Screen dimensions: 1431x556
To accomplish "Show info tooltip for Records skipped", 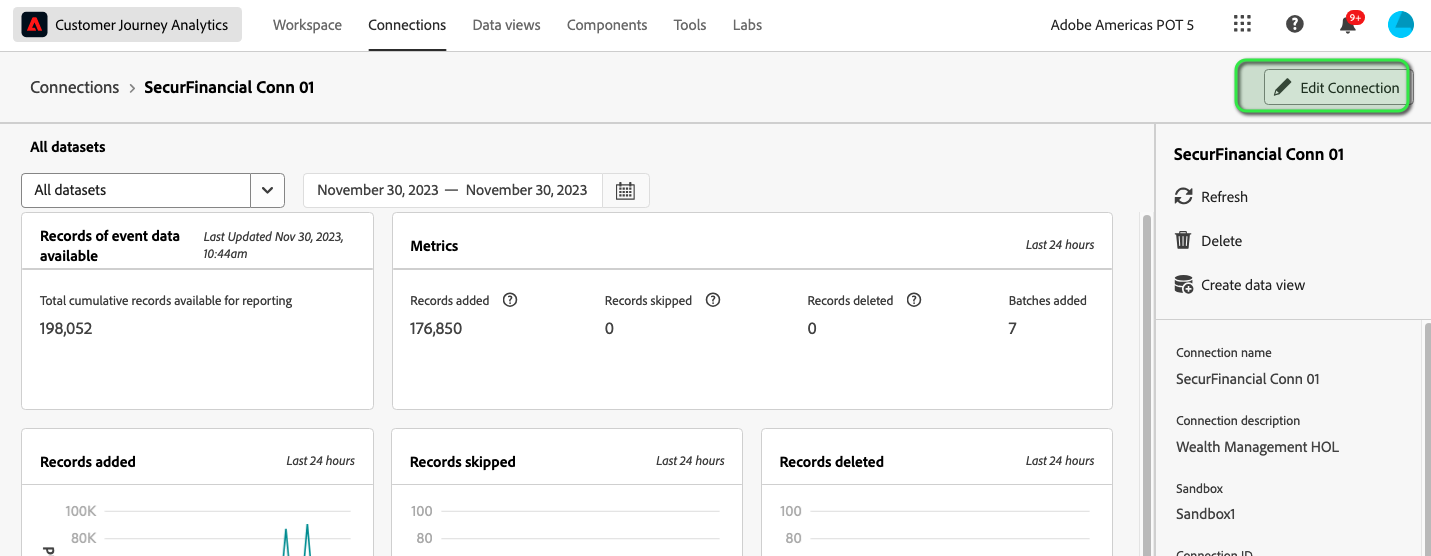I will point(713,300).
